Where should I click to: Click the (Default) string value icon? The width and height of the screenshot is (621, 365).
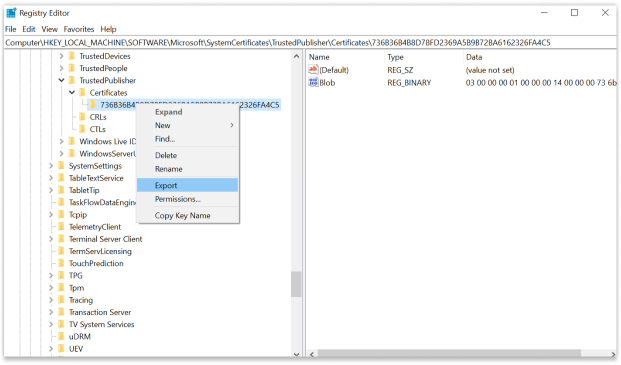(x=313, y=70)
